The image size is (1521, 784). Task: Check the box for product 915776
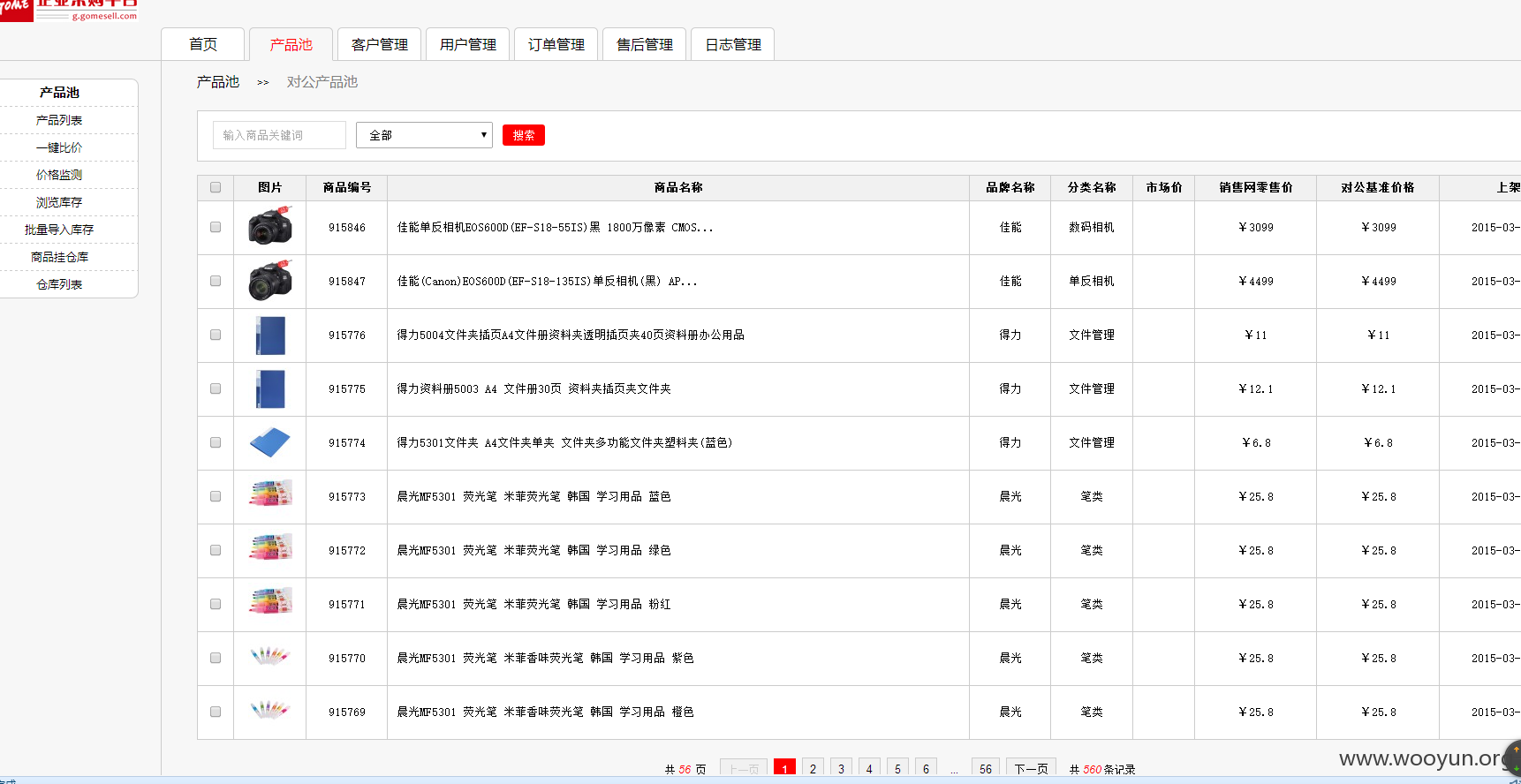(216, 335)
